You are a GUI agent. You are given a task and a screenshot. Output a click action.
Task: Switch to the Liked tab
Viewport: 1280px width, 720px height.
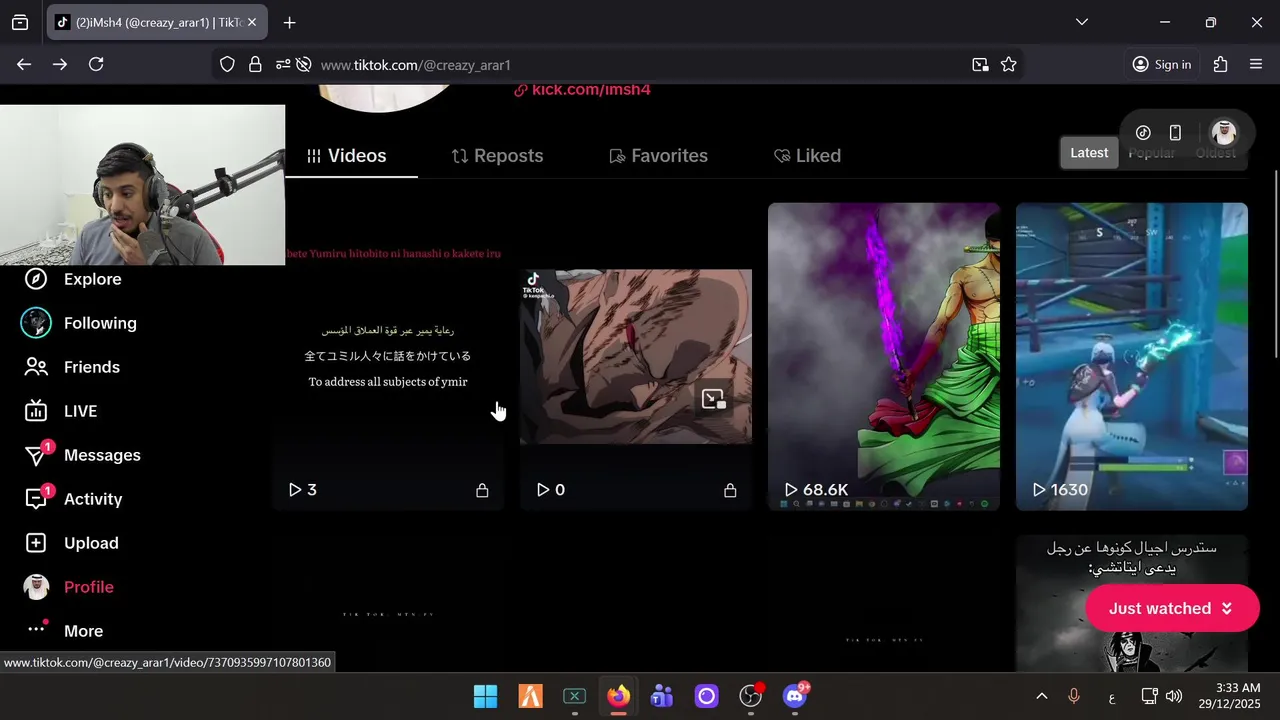(x=807, y=156)
